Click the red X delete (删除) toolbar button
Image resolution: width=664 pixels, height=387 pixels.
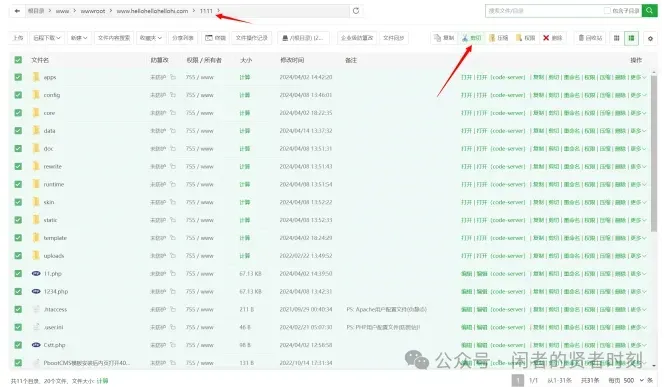click(x=553, y=38)
